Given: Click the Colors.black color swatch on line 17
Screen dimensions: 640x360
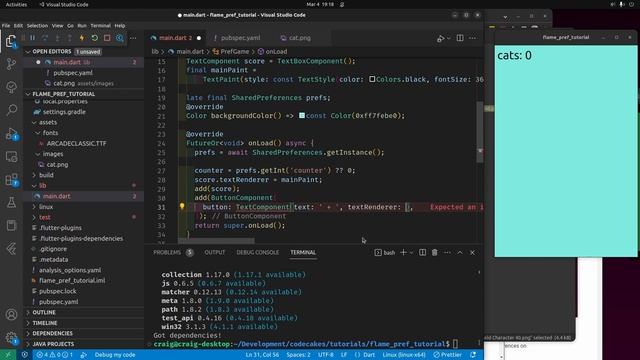Looking at the screenshot, I should [372, 79].
